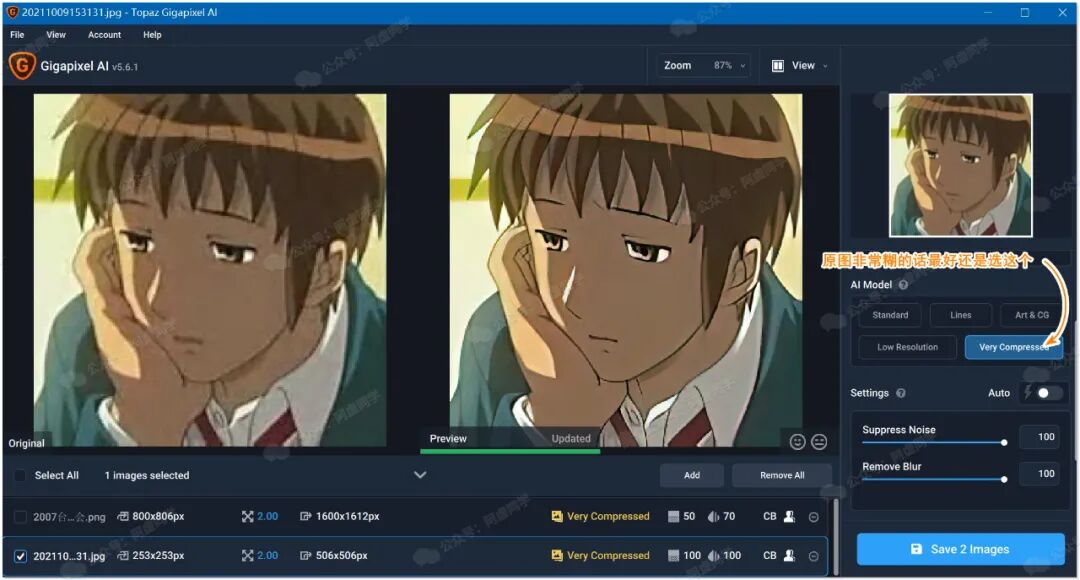Screen dimensions: 1080x580
Task: Remove the 2007 png image with minus icon
Action: click(813, 517)
